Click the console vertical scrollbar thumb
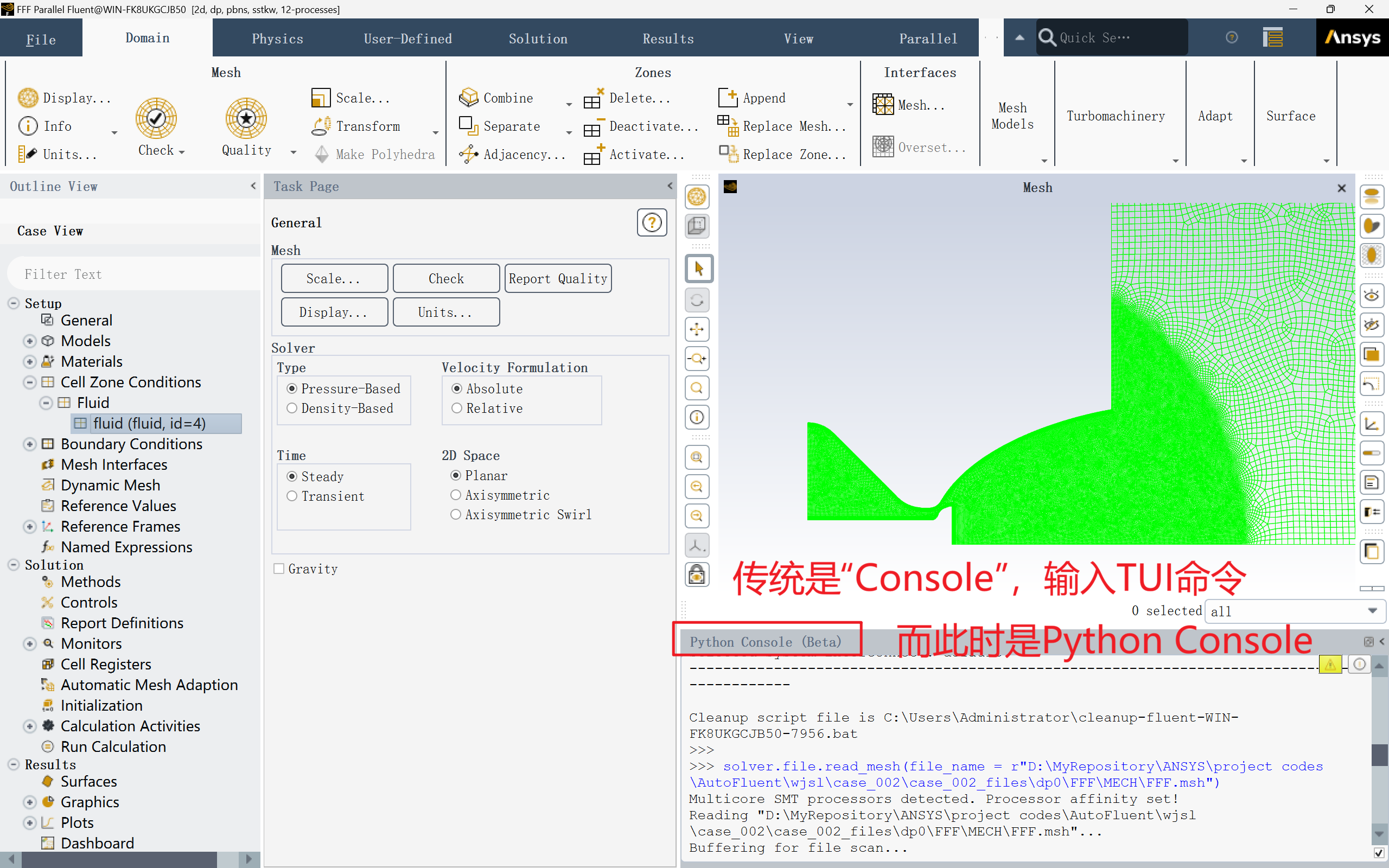 point(1379,754)
